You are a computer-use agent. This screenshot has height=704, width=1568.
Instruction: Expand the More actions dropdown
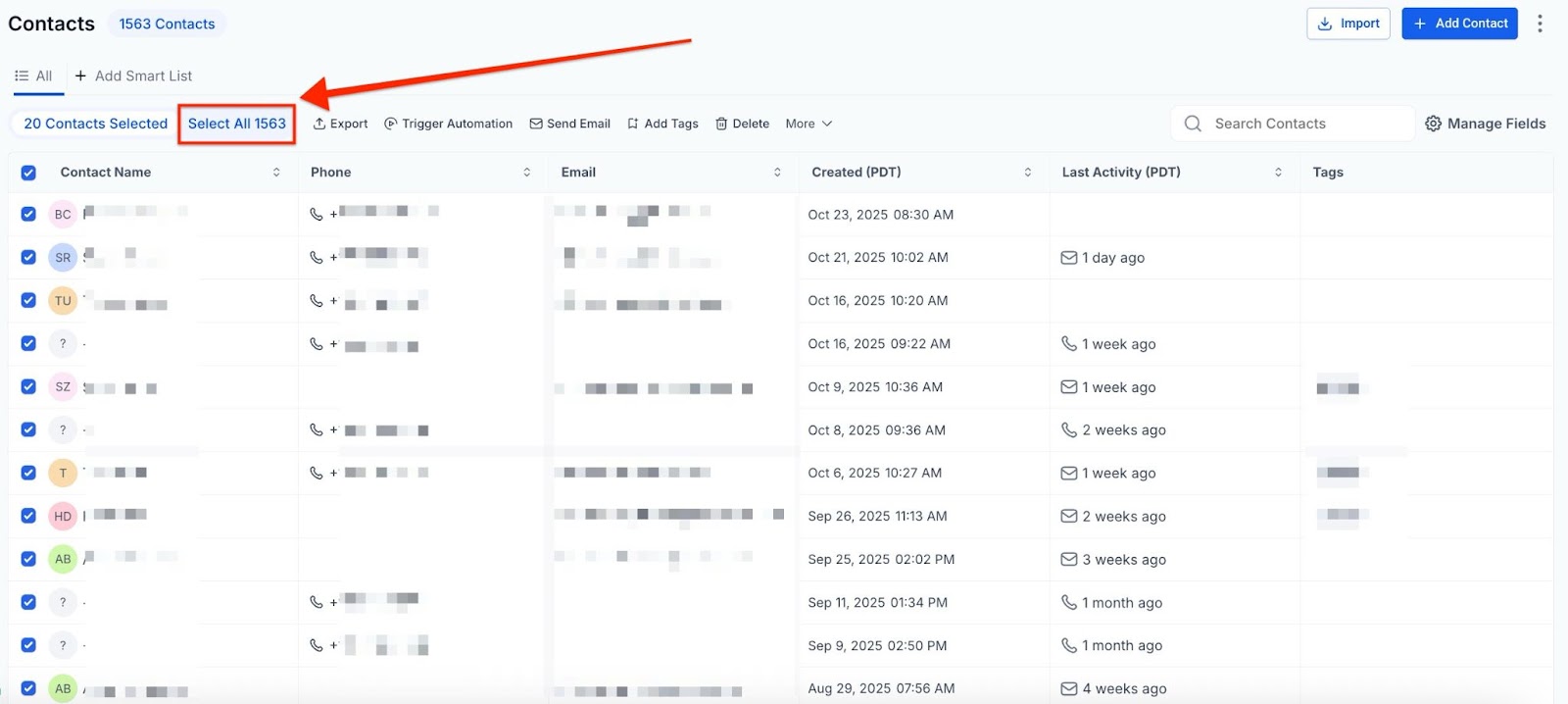[808, 124]
